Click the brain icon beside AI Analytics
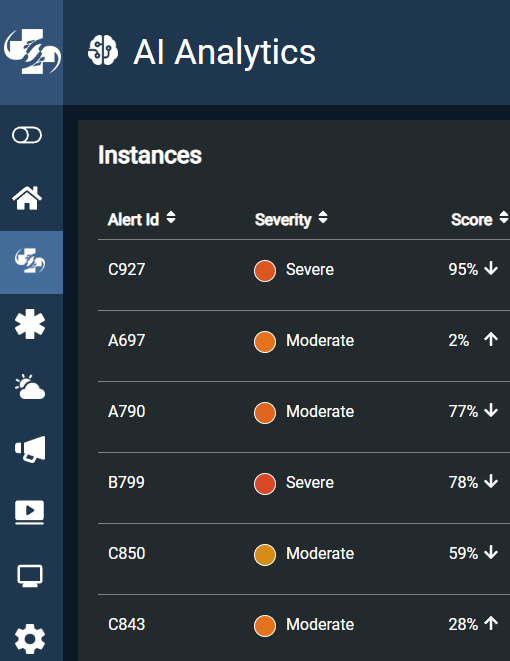Image resolution: width=510 pixels, height=661 pixels. tap(103, 50)
